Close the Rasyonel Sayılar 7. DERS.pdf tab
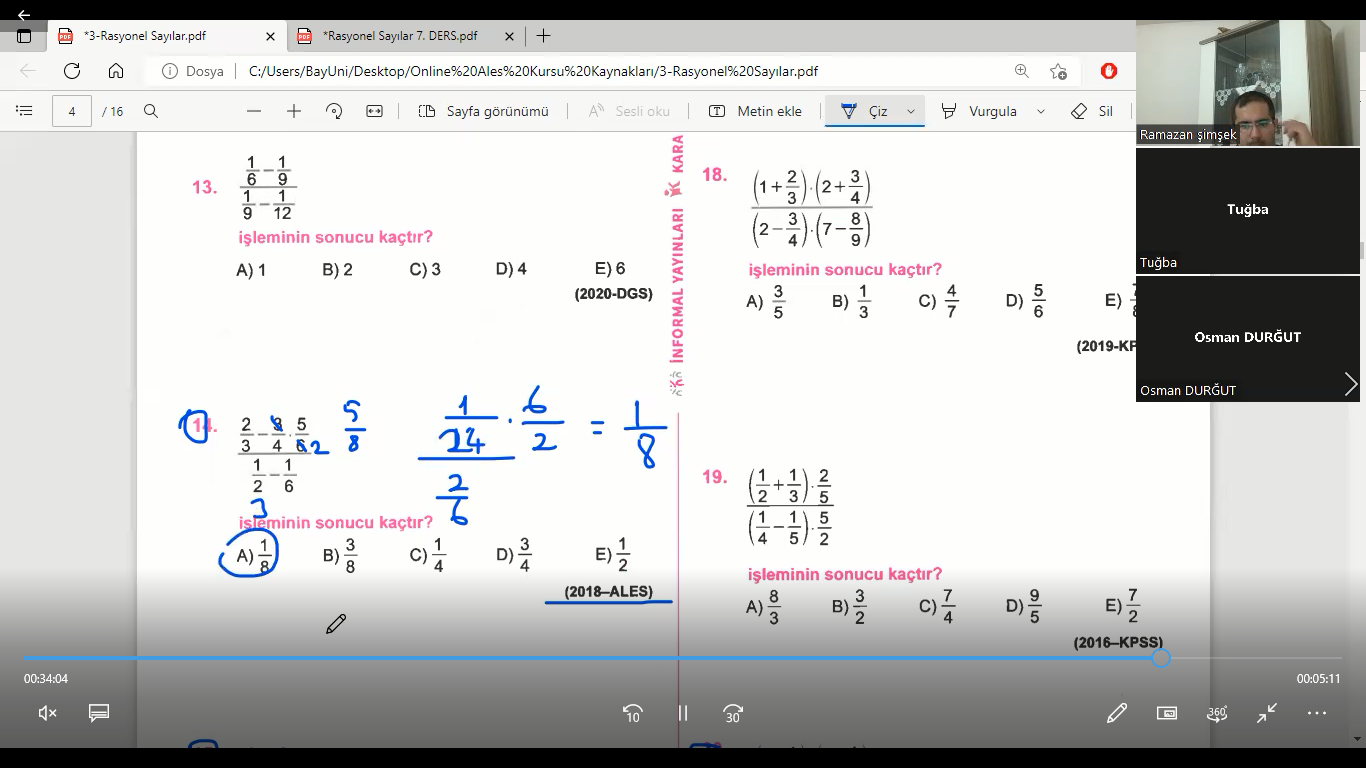1366x768 pixels. pos(509,36)
